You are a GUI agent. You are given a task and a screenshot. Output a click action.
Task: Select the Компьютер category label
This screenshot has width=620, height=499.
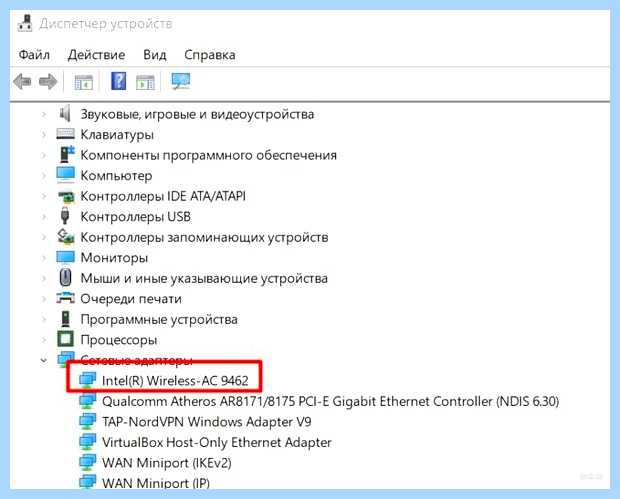coord(116,176)
